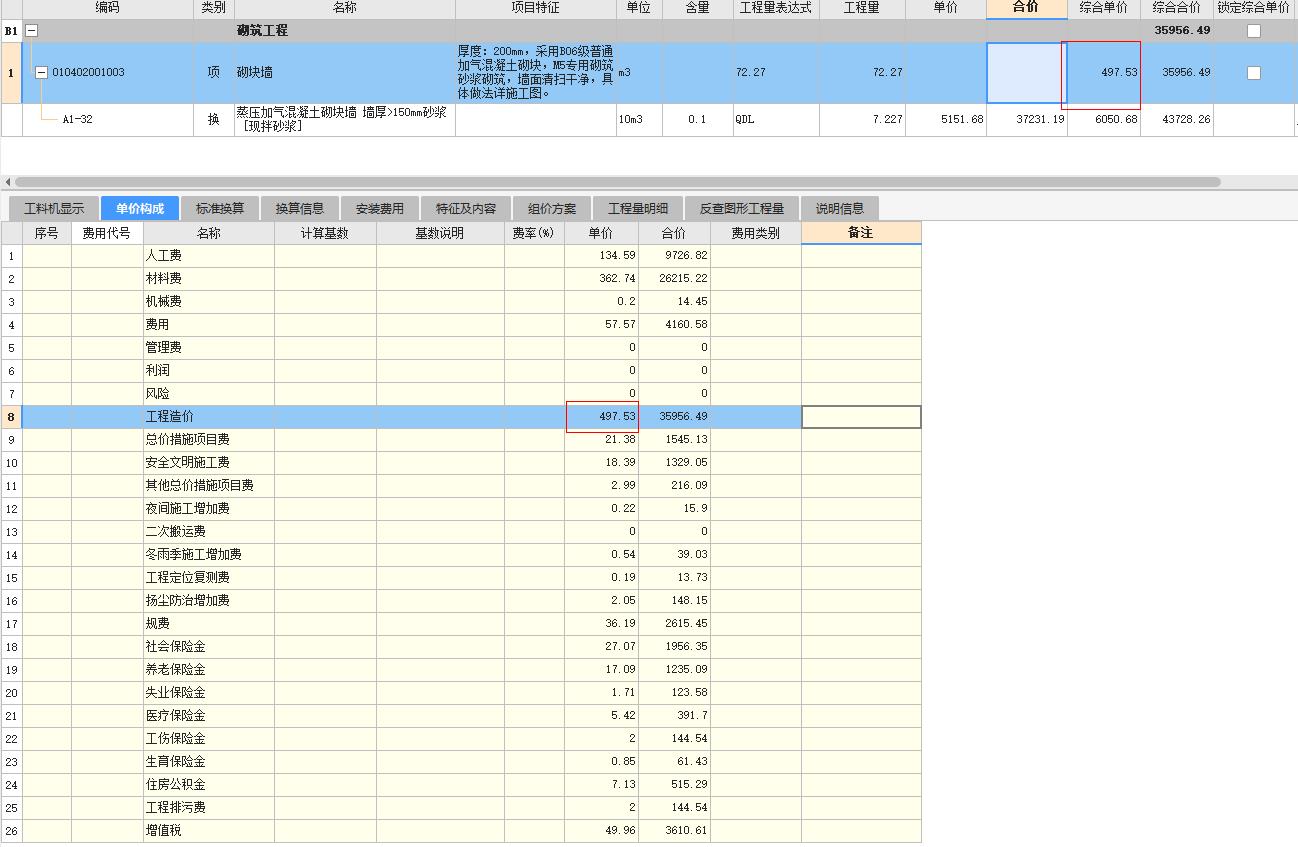The image size is (1298, 847).
Task: Switch to the 说明信息 tab
Action: pos(840,209)
